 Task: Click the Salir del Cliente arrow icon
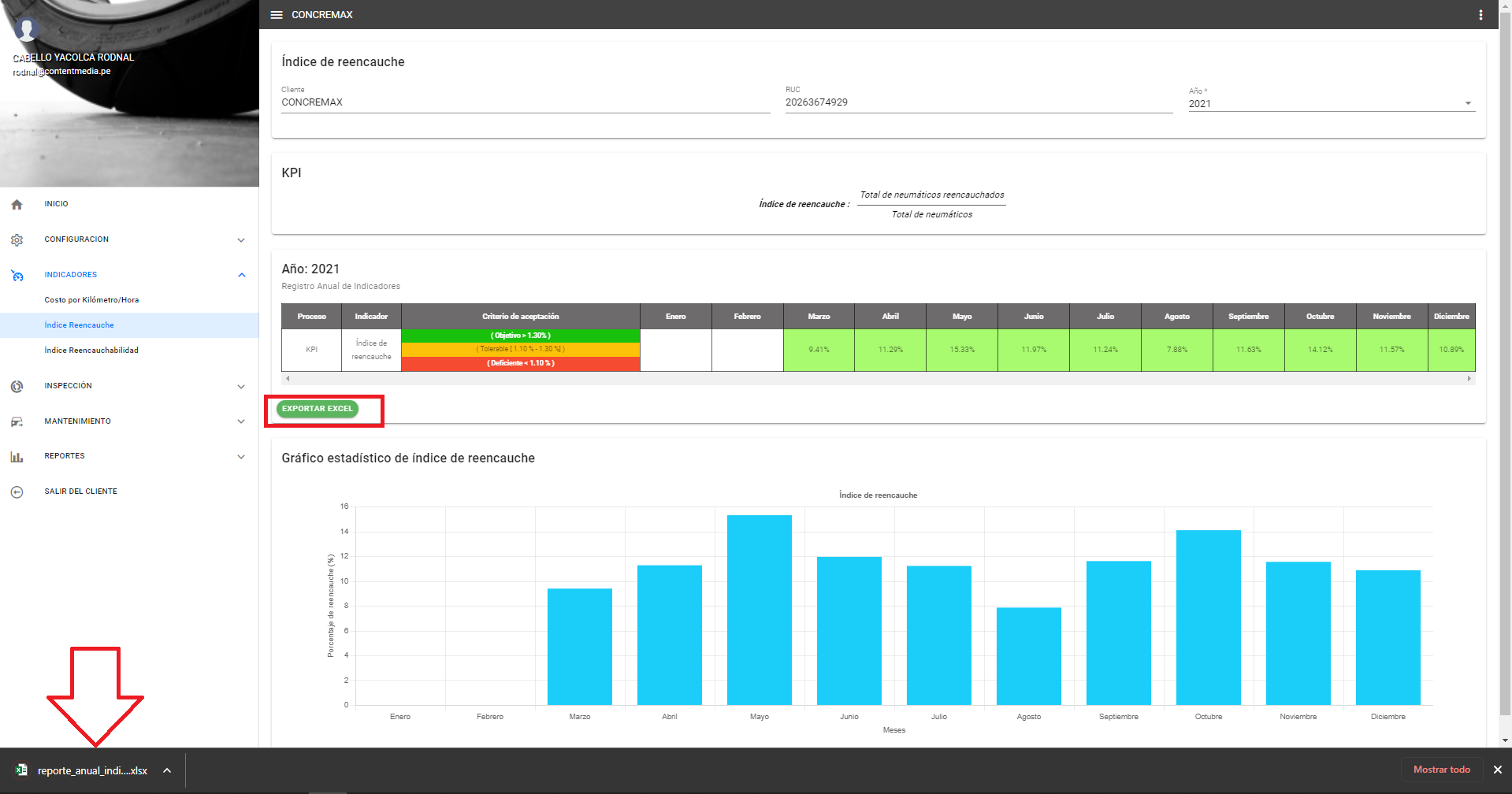tap(17, 492)
